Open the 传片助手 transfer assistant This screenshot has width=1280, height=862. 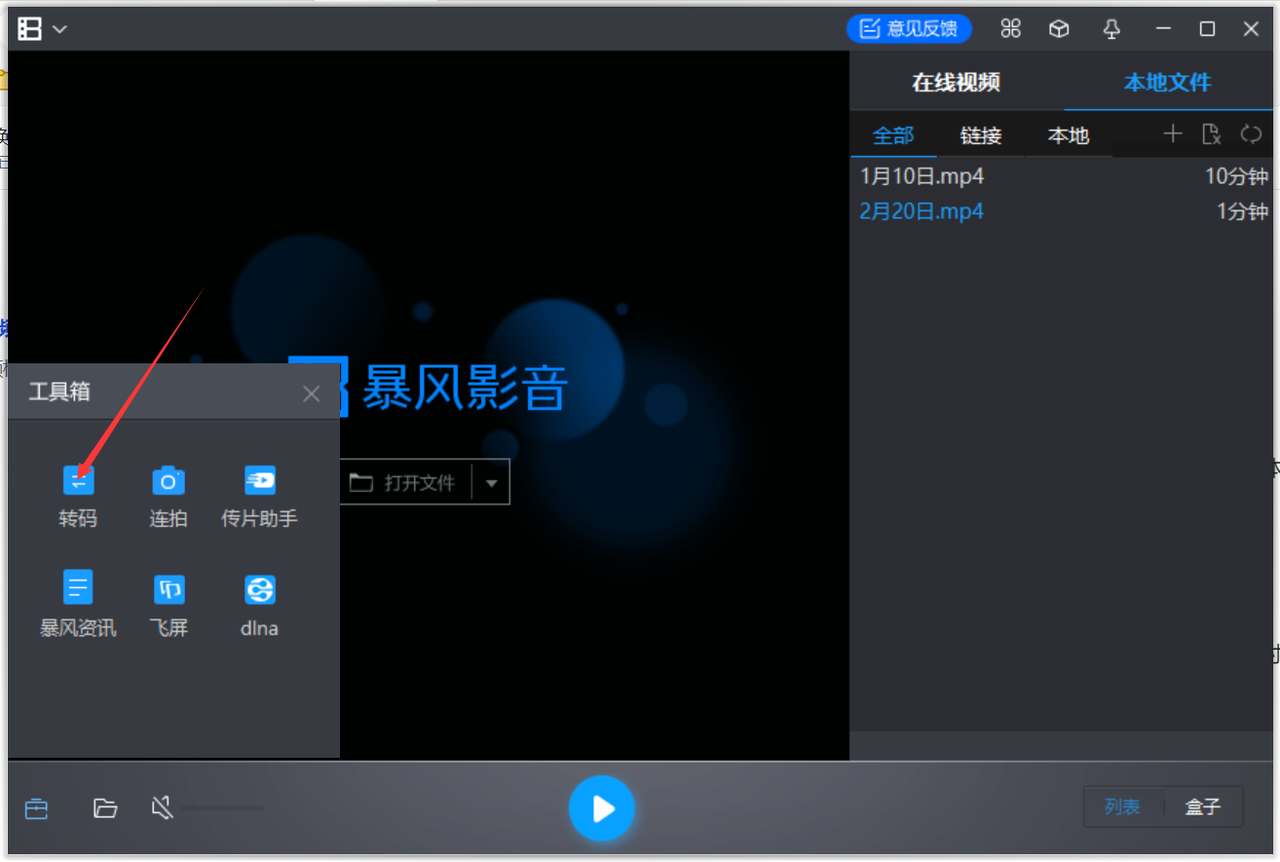[x=259, y=496]
